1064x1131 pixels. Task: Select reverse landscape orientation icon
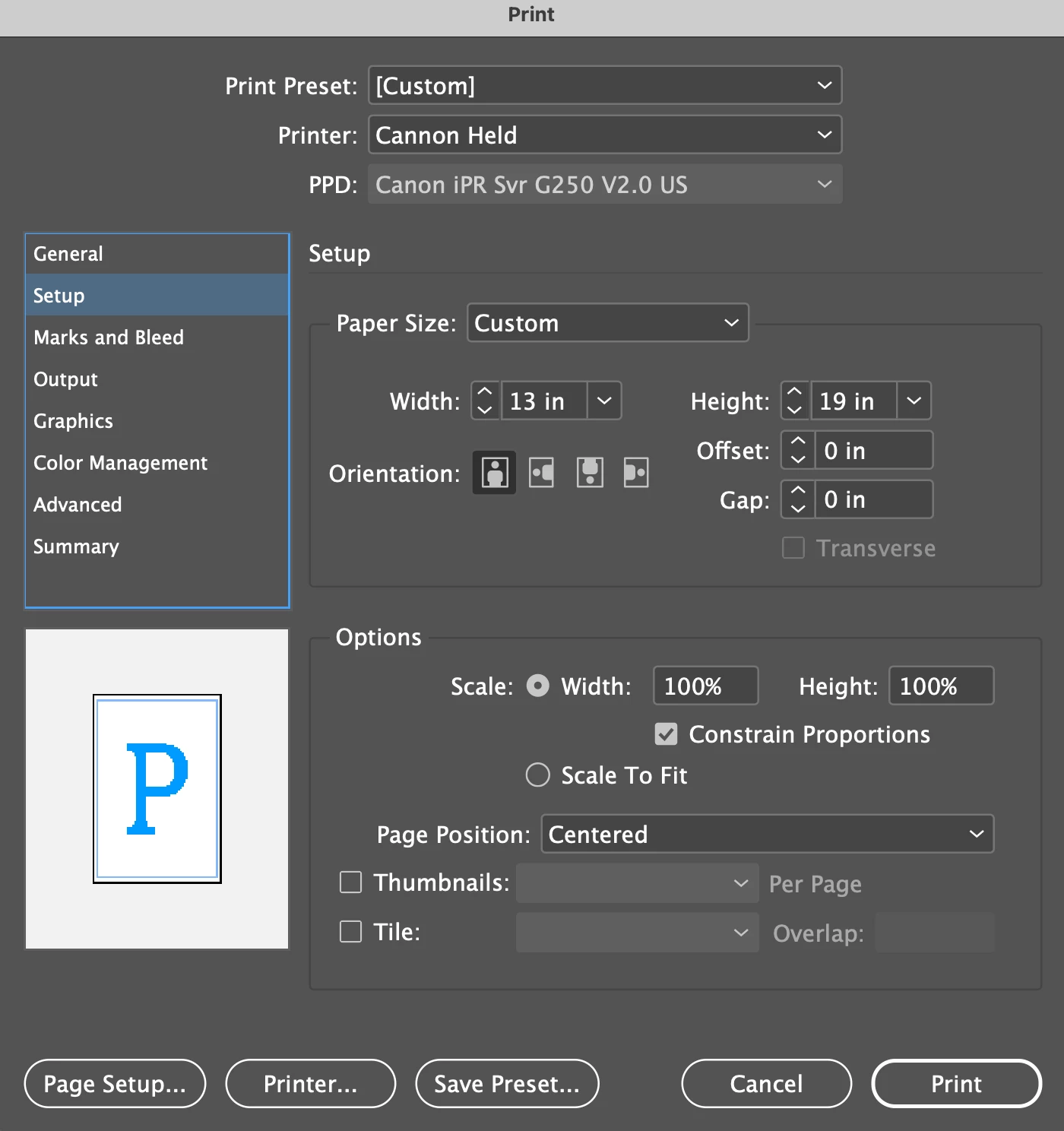click(x=636, y=473)
